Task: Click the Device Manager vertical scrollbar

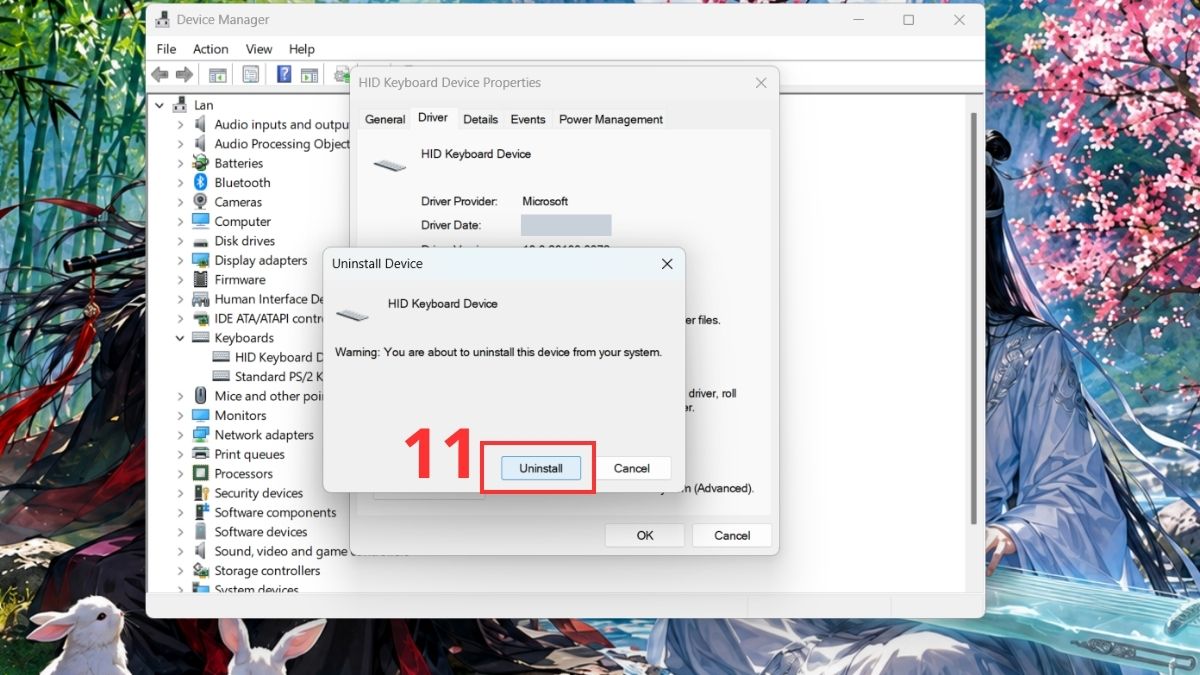Action: tap(974, 320)
